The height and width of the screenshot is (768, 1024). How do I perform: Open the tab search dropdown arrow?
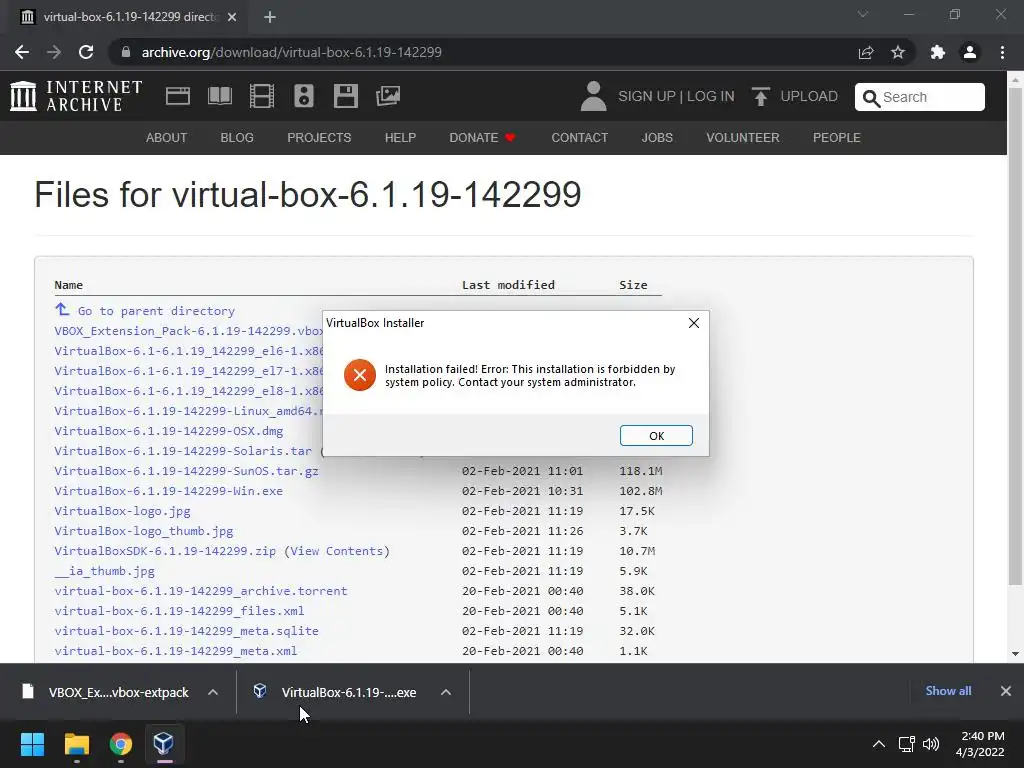tap(863, 14)
